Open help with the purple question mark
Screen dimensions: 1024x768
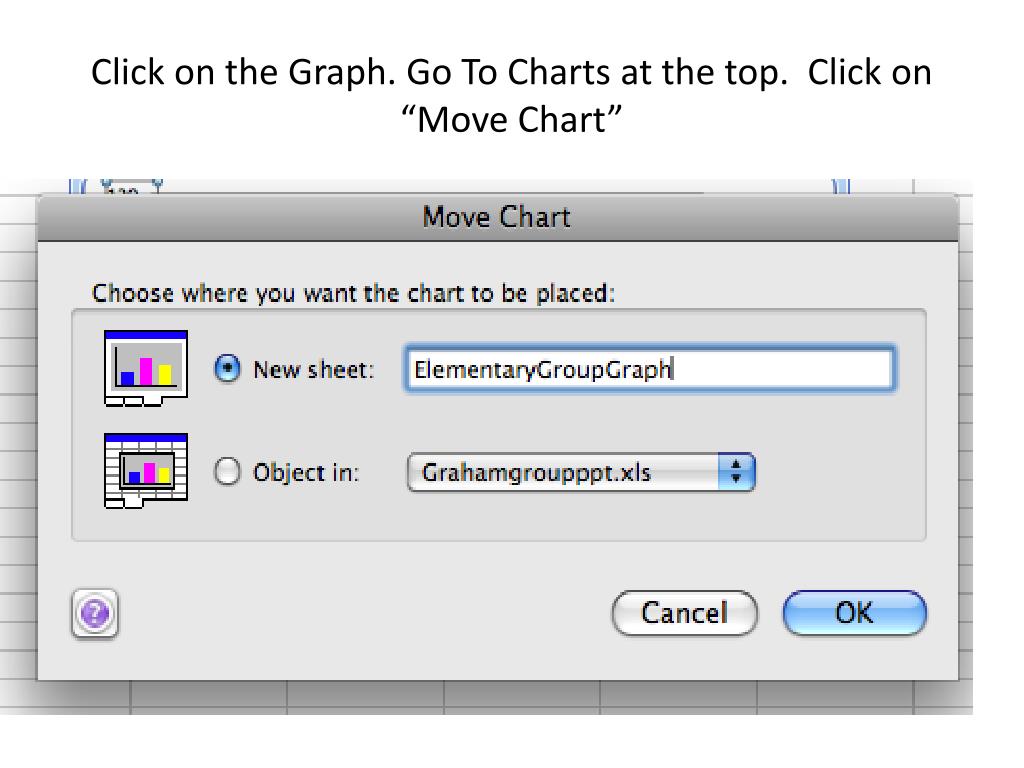[x=95, y=613]
